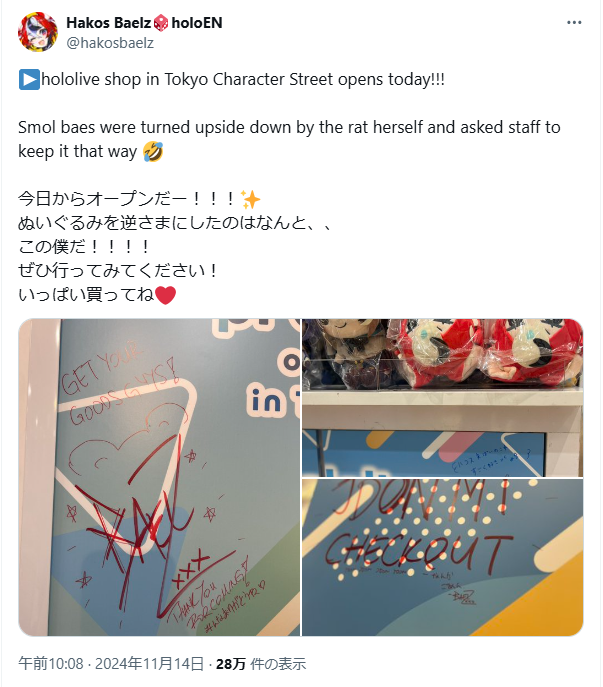Click the red heart emoji
Image resolution: width=603 pixels, height=687 pixels.
pyautogui.click(x=166, y=295)
